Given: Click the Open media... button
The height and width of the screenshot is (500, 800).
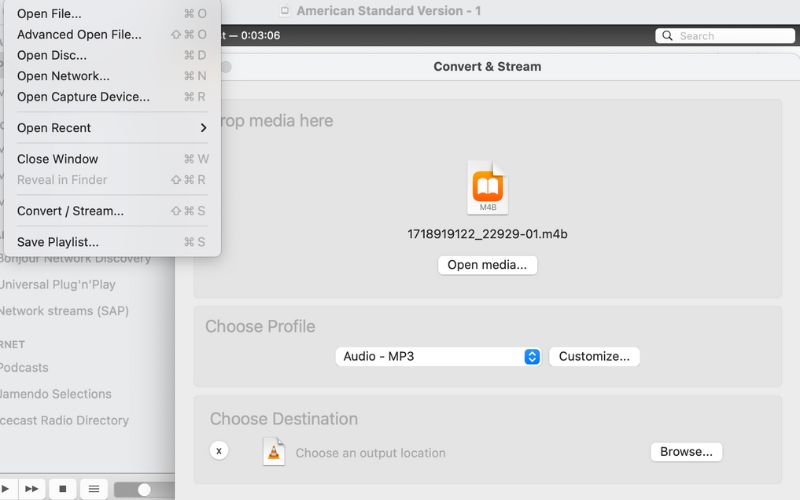Looking at the screenshot, I should (487, 265).
